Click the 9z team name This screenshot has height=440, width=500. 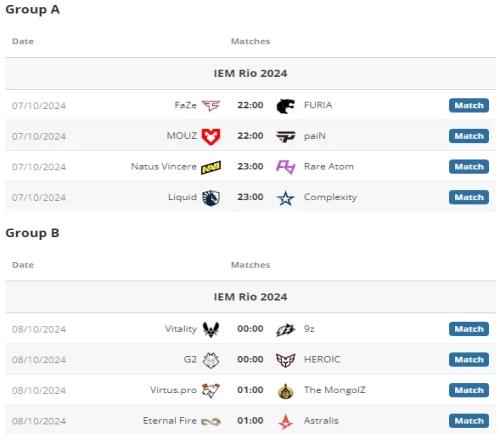pyautogui.click(x=309, y=329)
